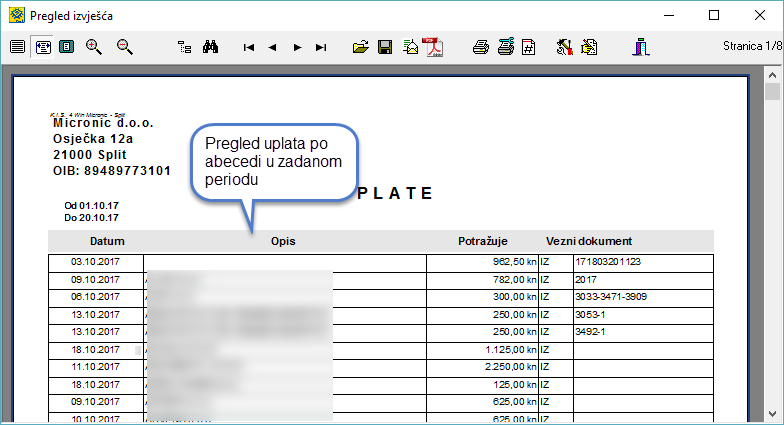Viewport: 784px width, 425px height.
Task: Select the whole page view mode
Action: 66,47
